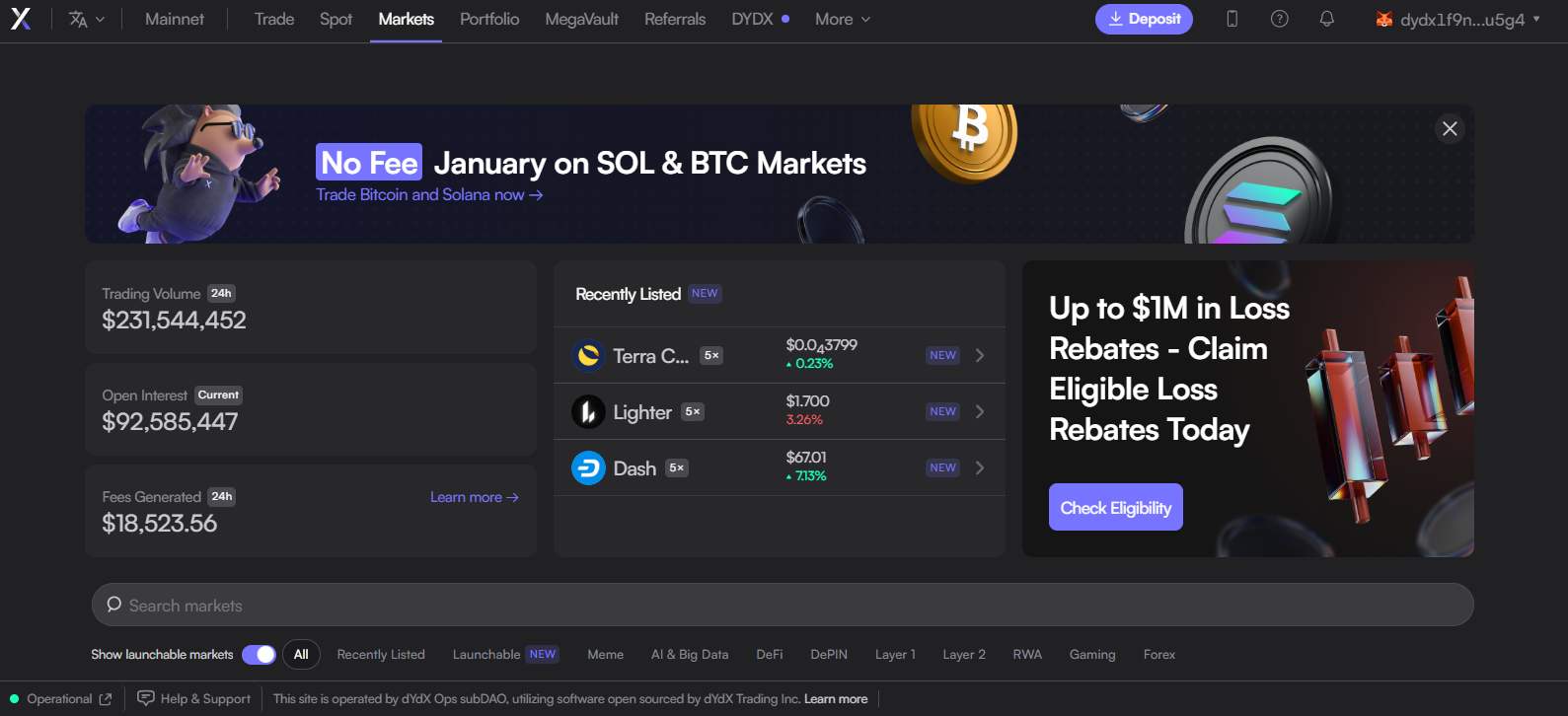Click the Terra Classic coin icon
Image resolution: width=1568 pixels, height=716 pixels.
click(588, 355)
